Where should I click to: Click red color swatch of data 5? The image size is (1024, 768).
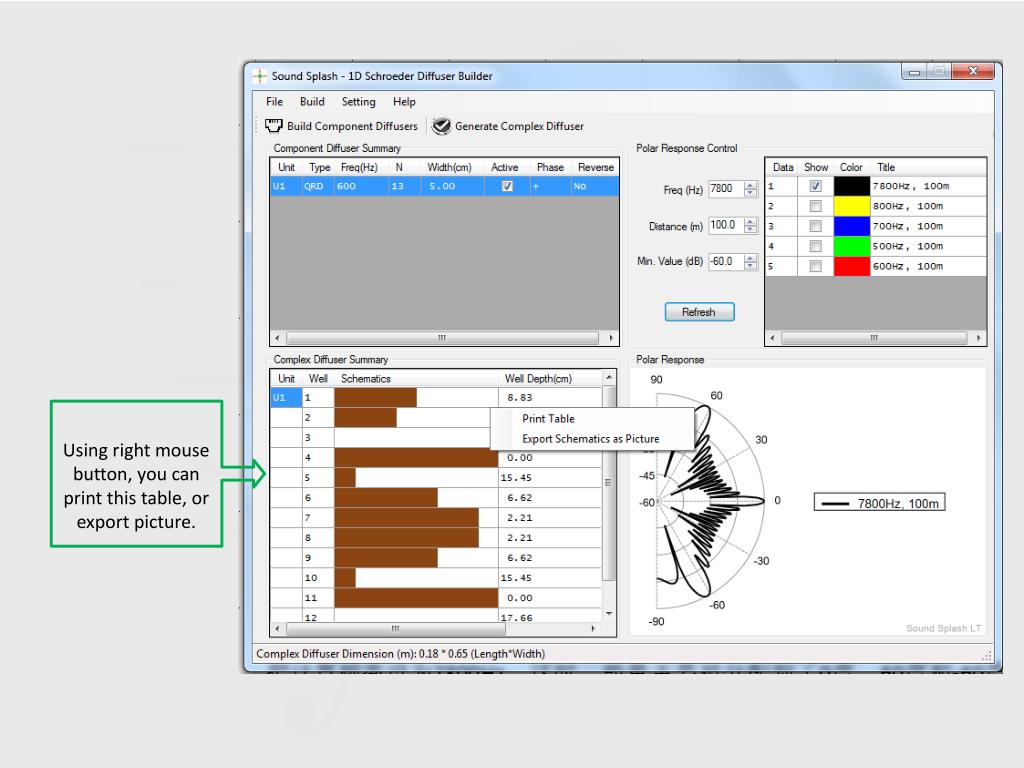coord(852,266)
